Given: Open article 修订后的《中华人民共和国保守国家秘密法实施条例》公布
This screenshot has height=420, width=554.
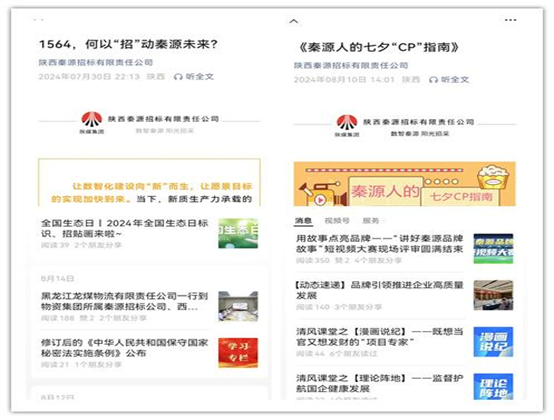Looking at the screenshot, I should [124, 348].
